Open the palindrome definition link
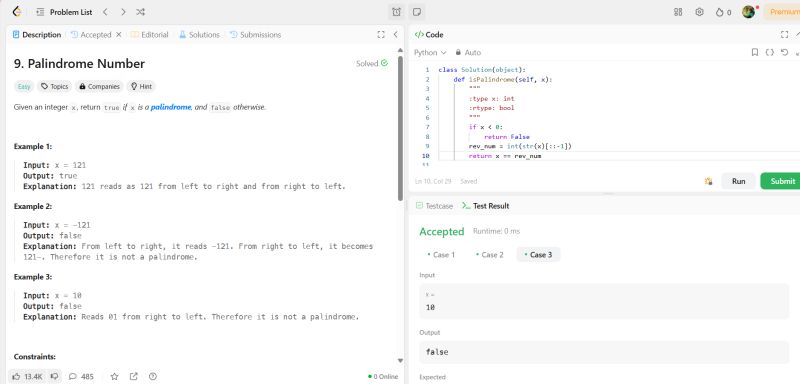 171,108
